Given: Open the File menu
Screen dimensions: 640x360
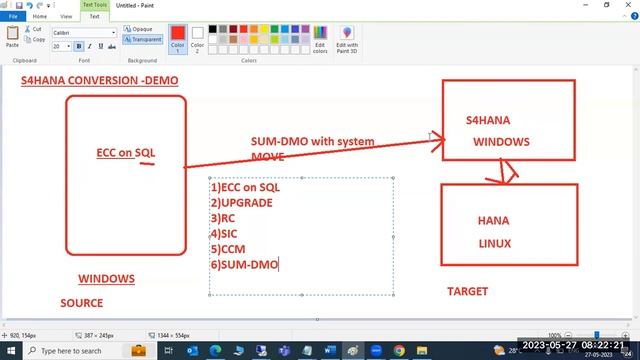Looking at the screenshot, I should click(x=13, y=16).
